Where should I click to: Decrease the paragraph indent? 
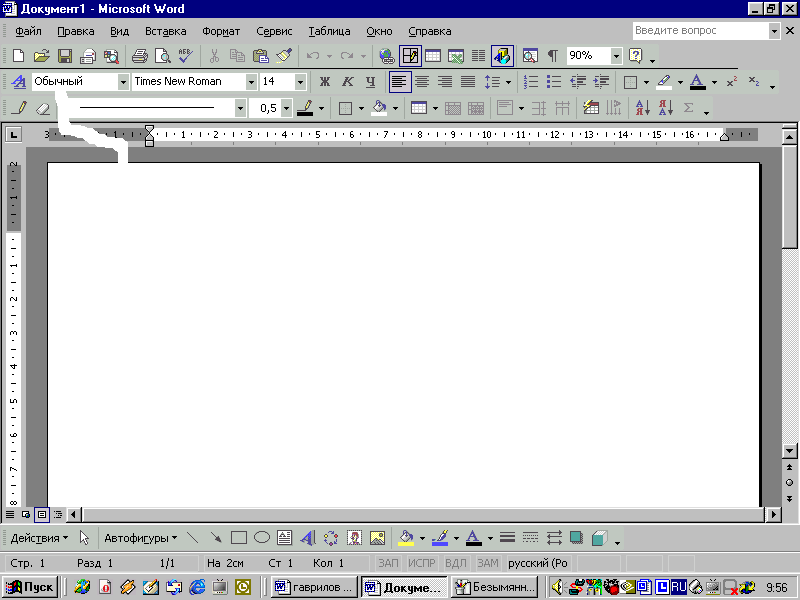578,82
